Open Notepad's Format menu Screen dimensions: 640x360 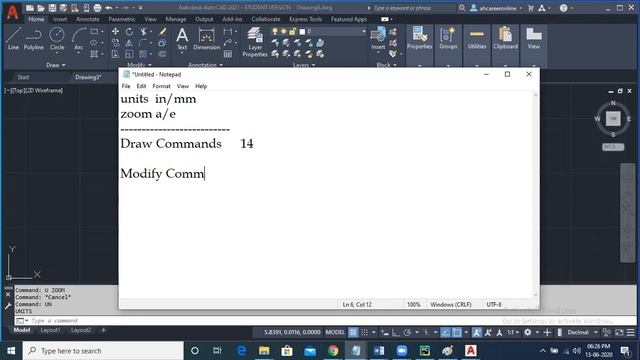click(161, 86)
